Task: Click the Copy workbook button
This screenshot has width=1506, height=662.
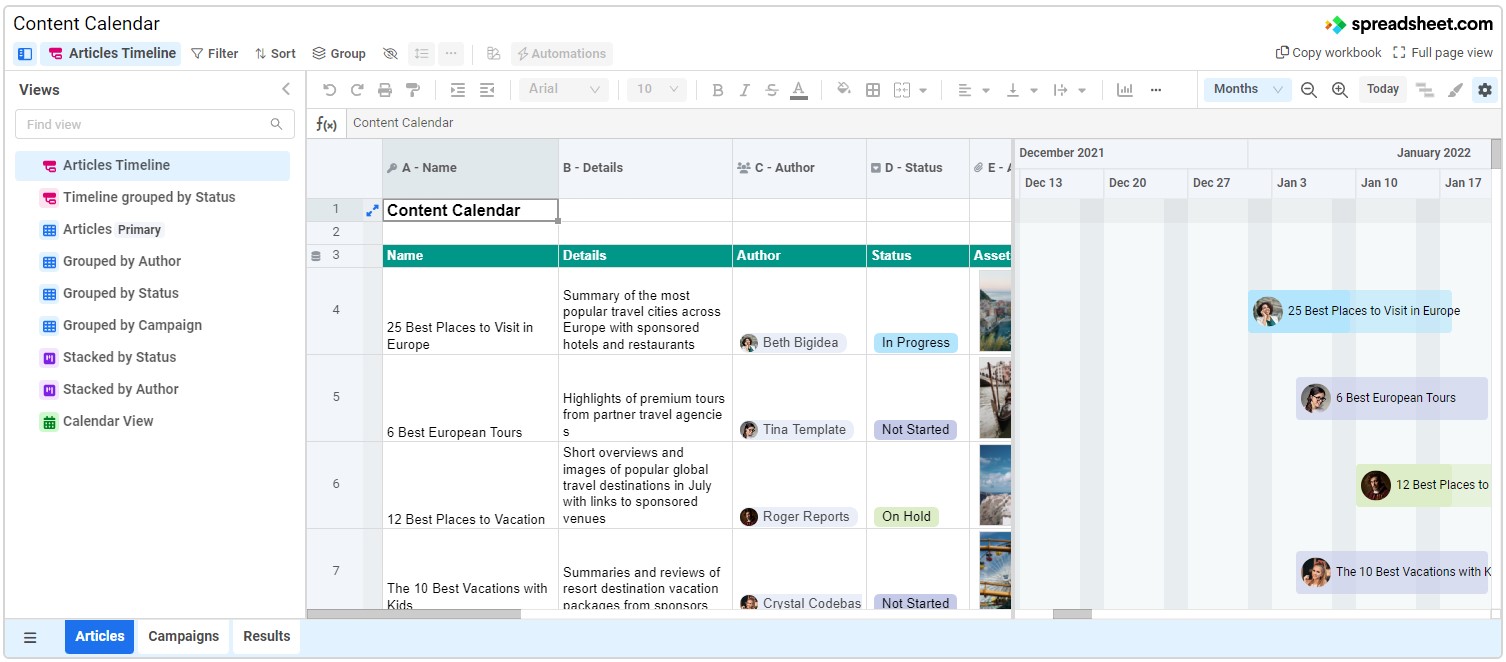Action: (1327, 52)
